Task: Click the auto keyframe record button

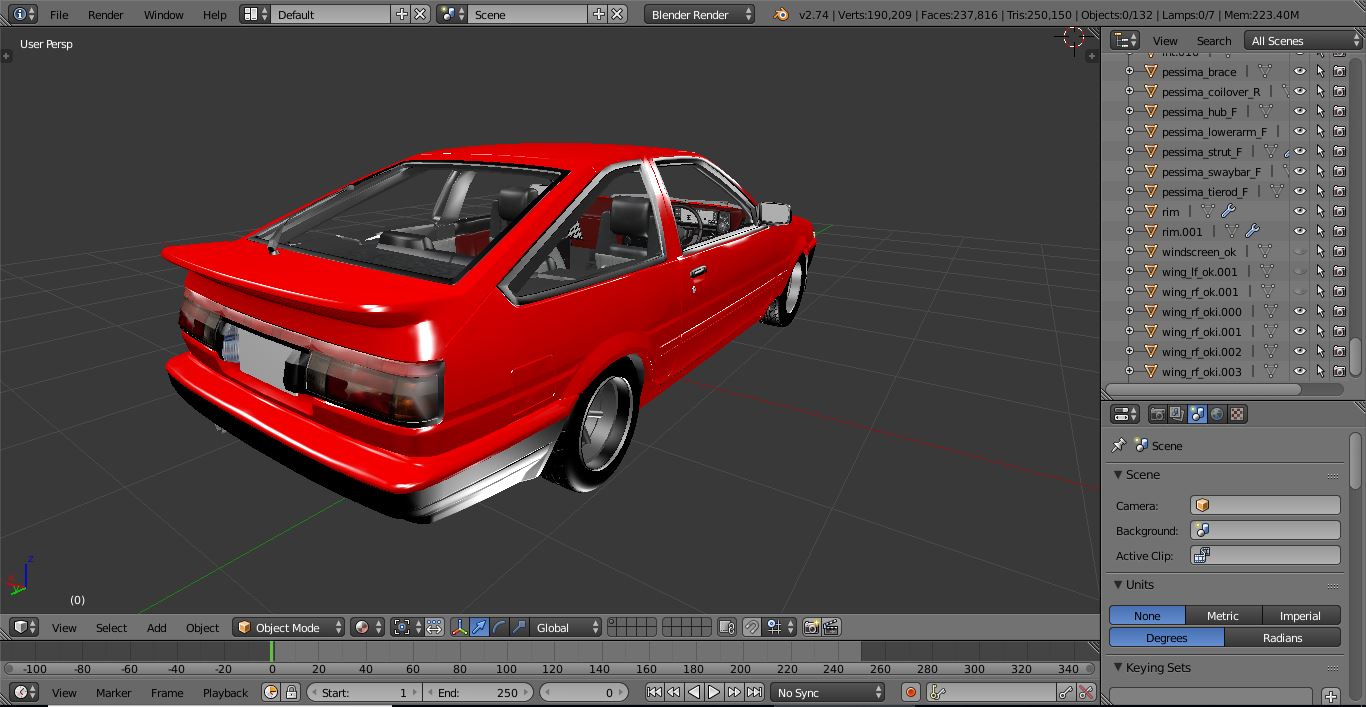Action: 910,692
